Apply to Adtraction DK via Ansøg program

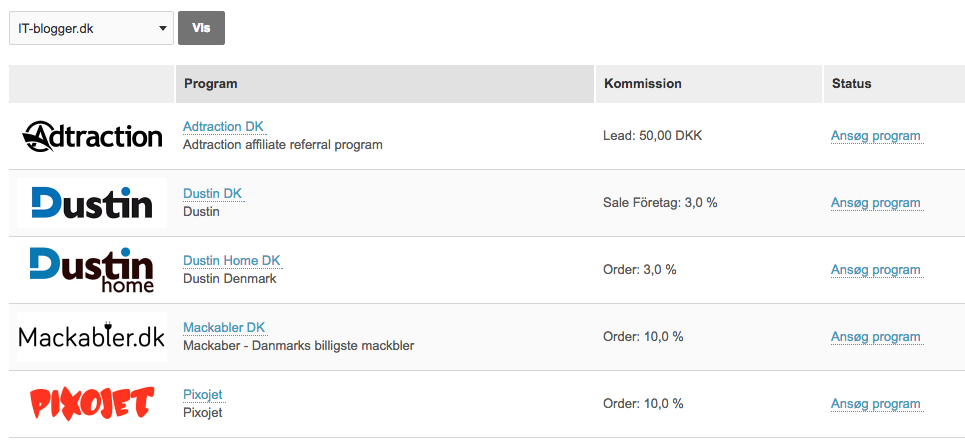click(876, 136)
